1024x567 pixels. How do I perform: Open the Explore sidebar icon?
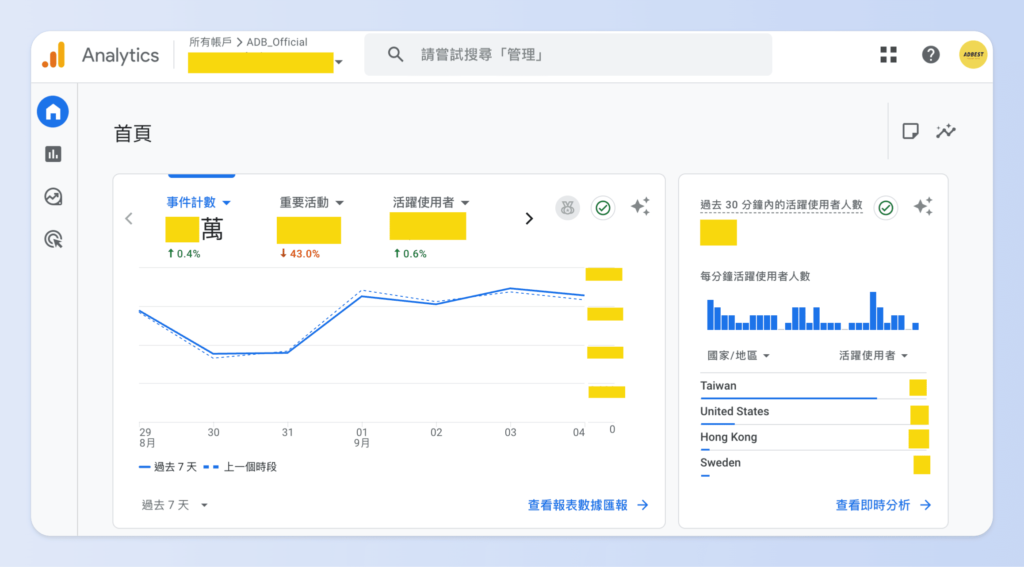53,197
